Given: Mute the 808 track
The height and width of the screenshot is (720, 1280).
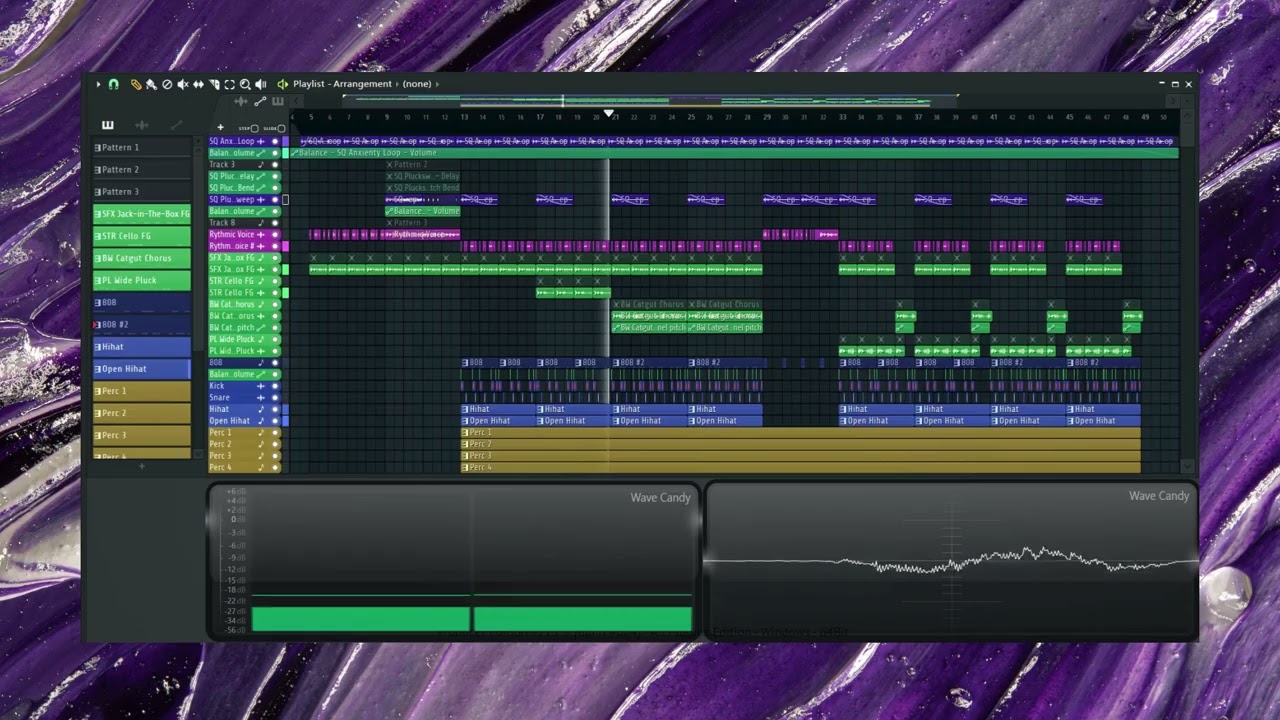Looking at the screenshot, I should [x=275, y=362].
